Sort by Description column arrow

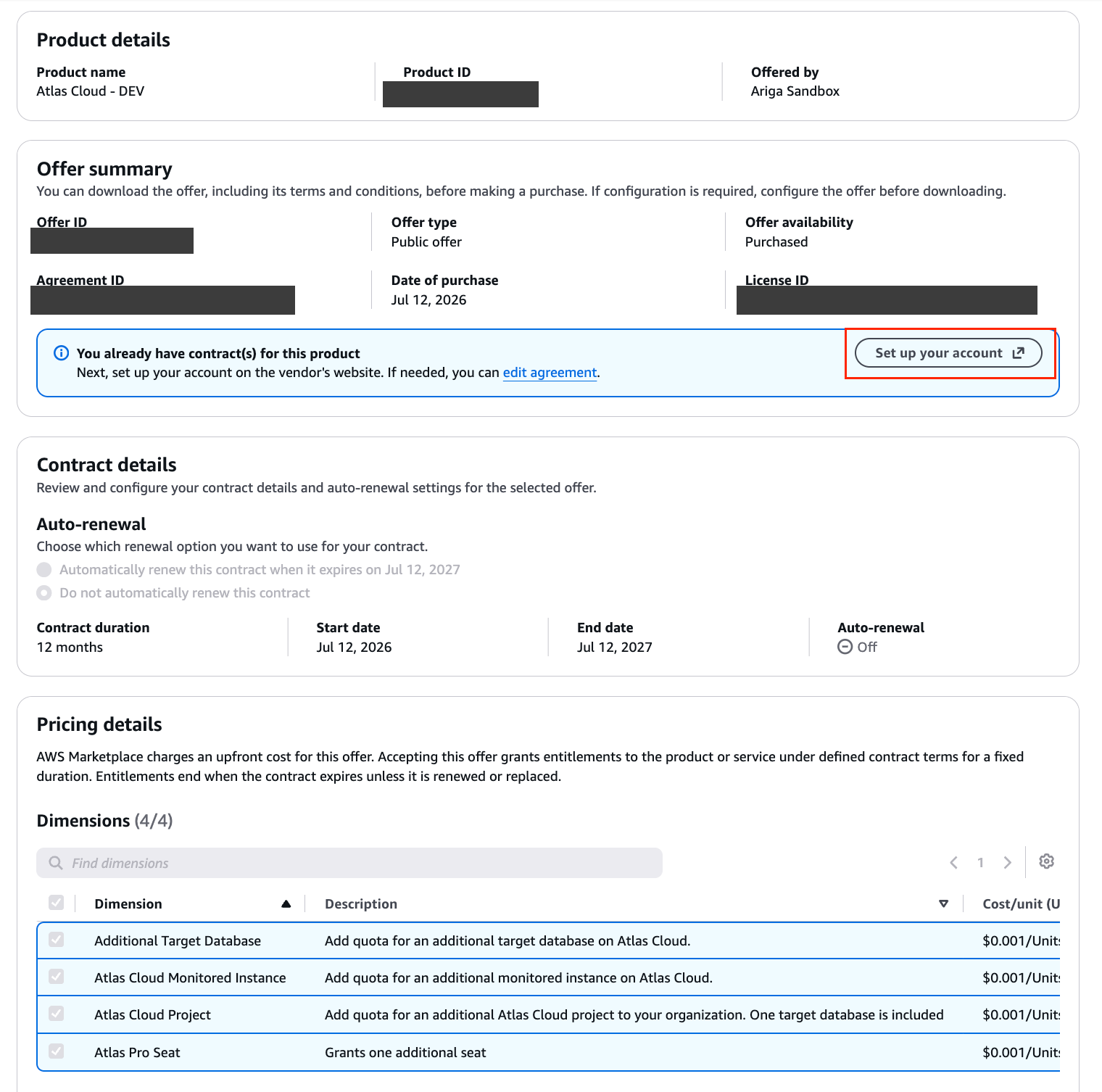click(943, 903)
